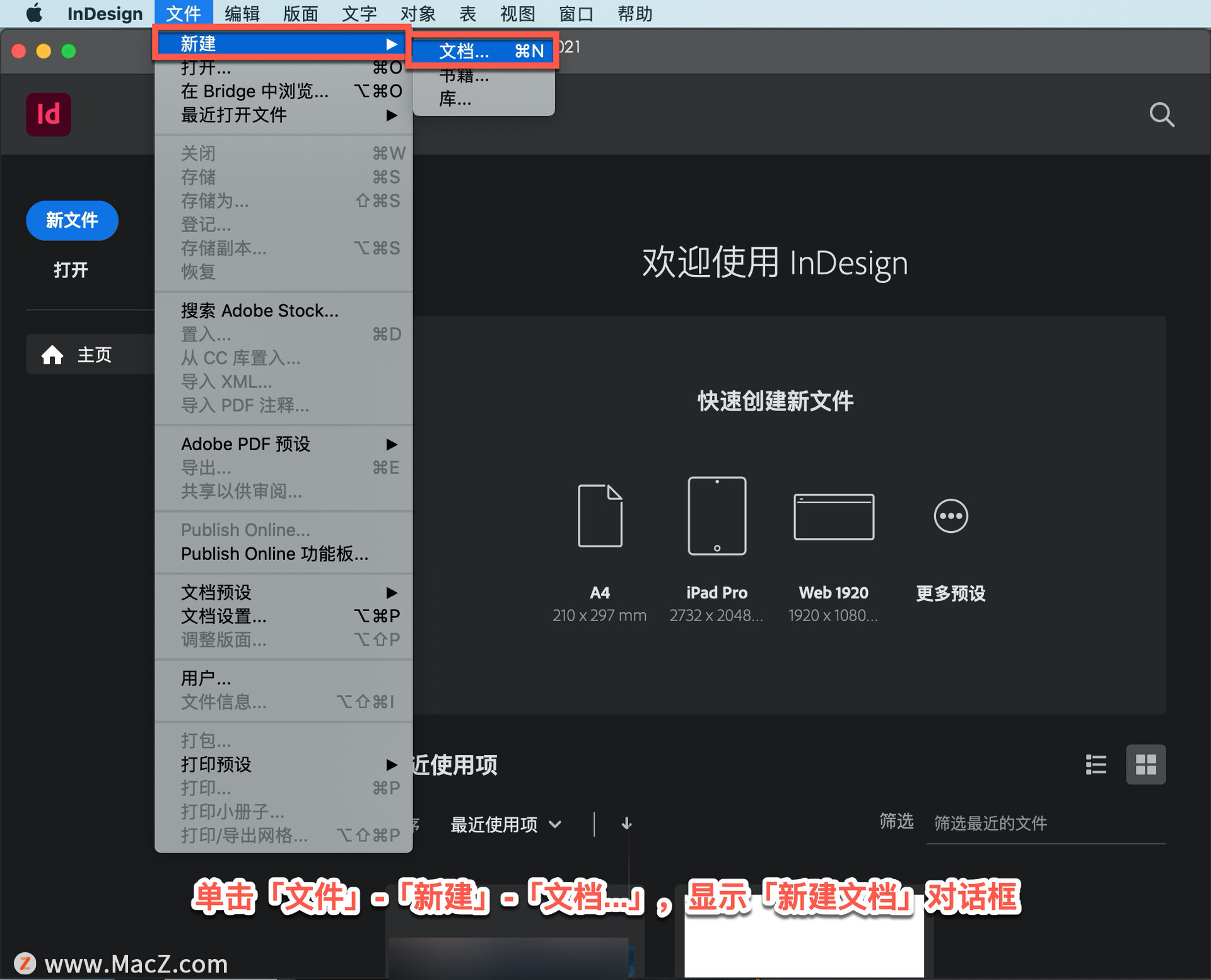Open the 版面 menu
The height and width of the screenshot is (980, 1211).
pyautogui.click(x=300, y=13)
